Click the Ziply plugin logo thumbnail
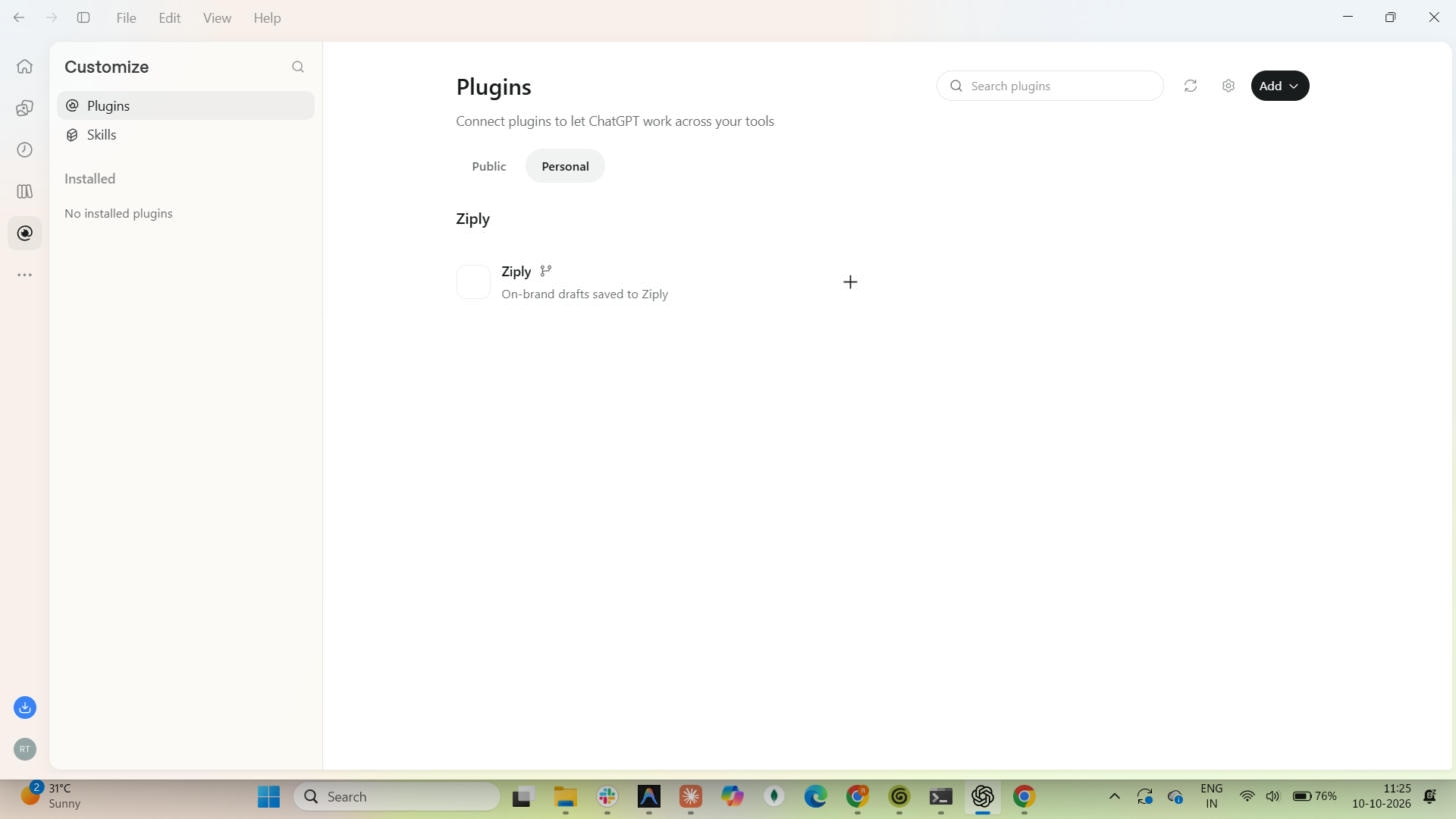 [473, 282]
